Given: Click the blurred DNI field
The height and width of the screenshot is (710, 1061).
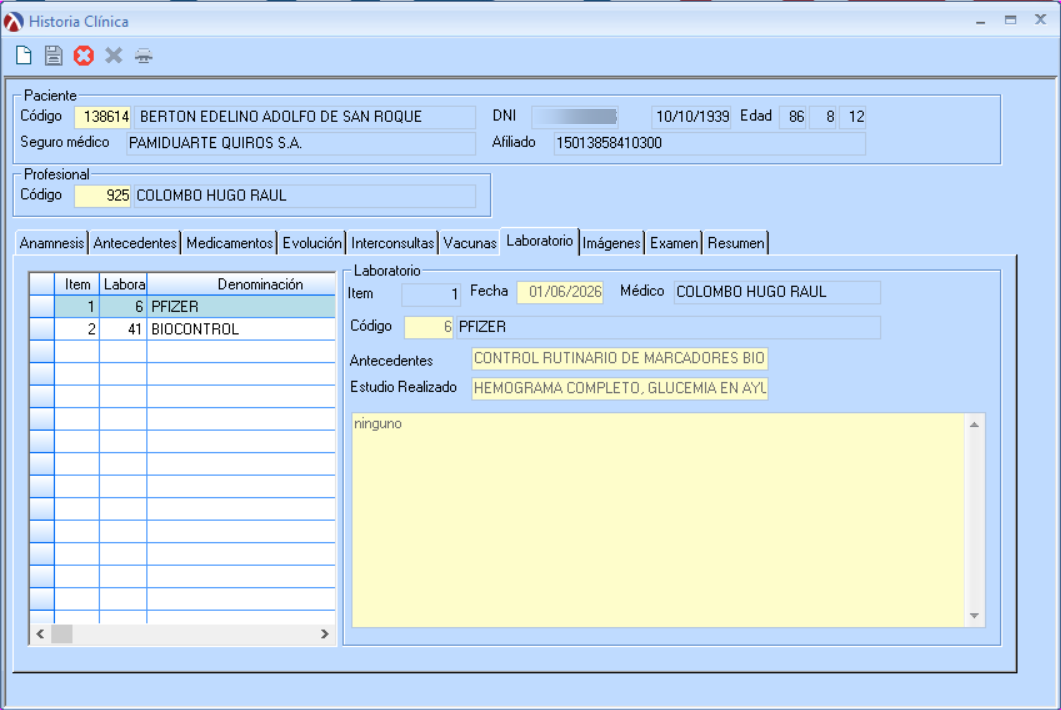Looking at the screenshot, I should (574, 117).
